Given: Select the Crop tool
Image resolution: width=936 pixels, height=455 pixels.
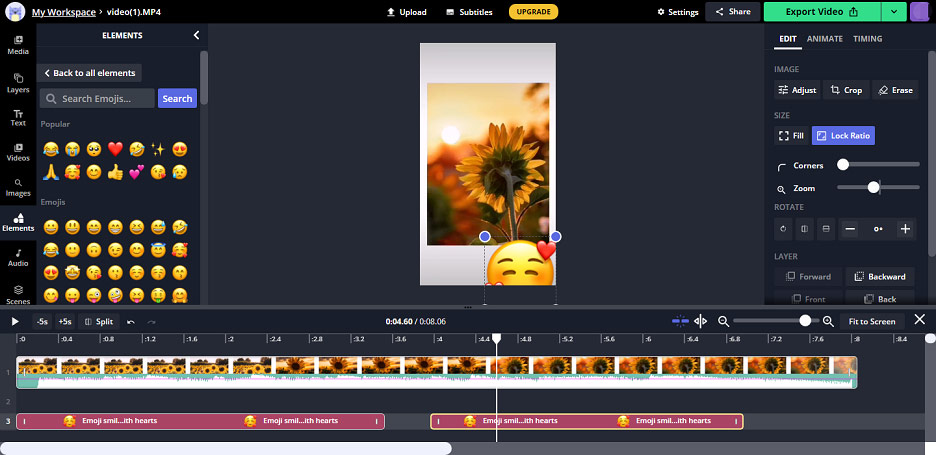Looking at the screenshot, I should 846,90.
